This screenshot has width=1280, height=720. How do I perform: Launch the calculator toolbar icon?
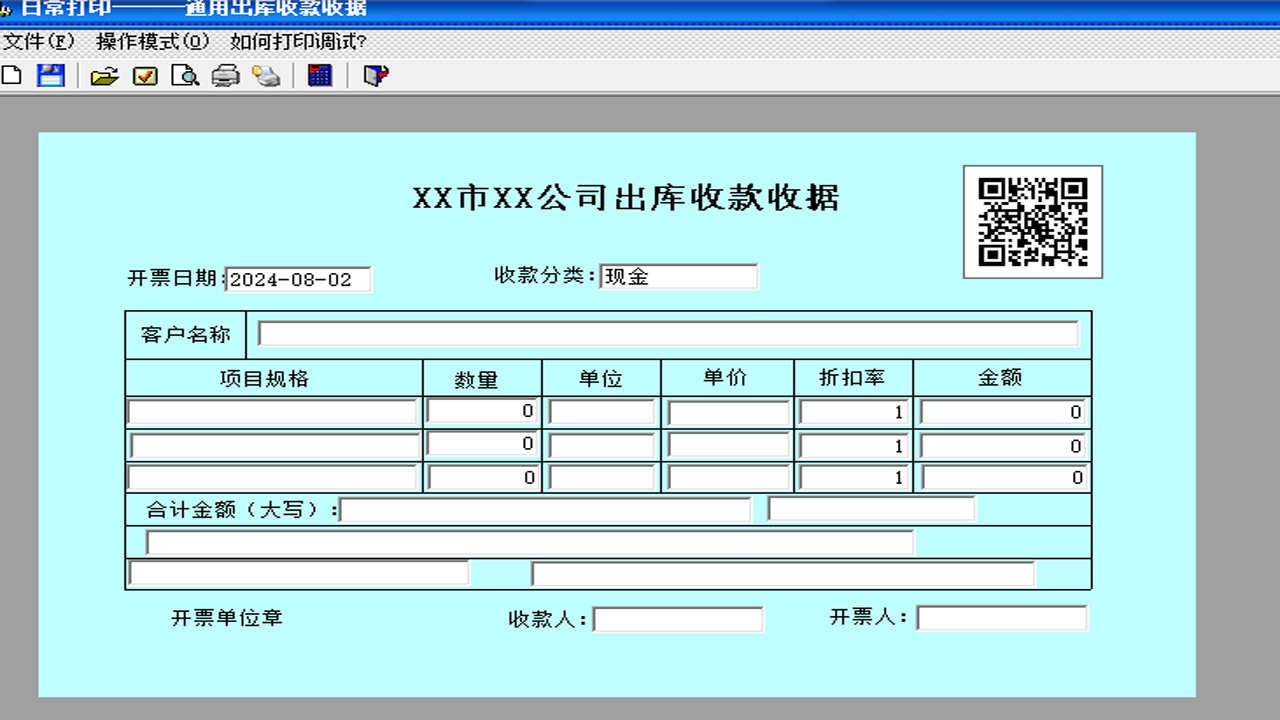coord(319,74)
